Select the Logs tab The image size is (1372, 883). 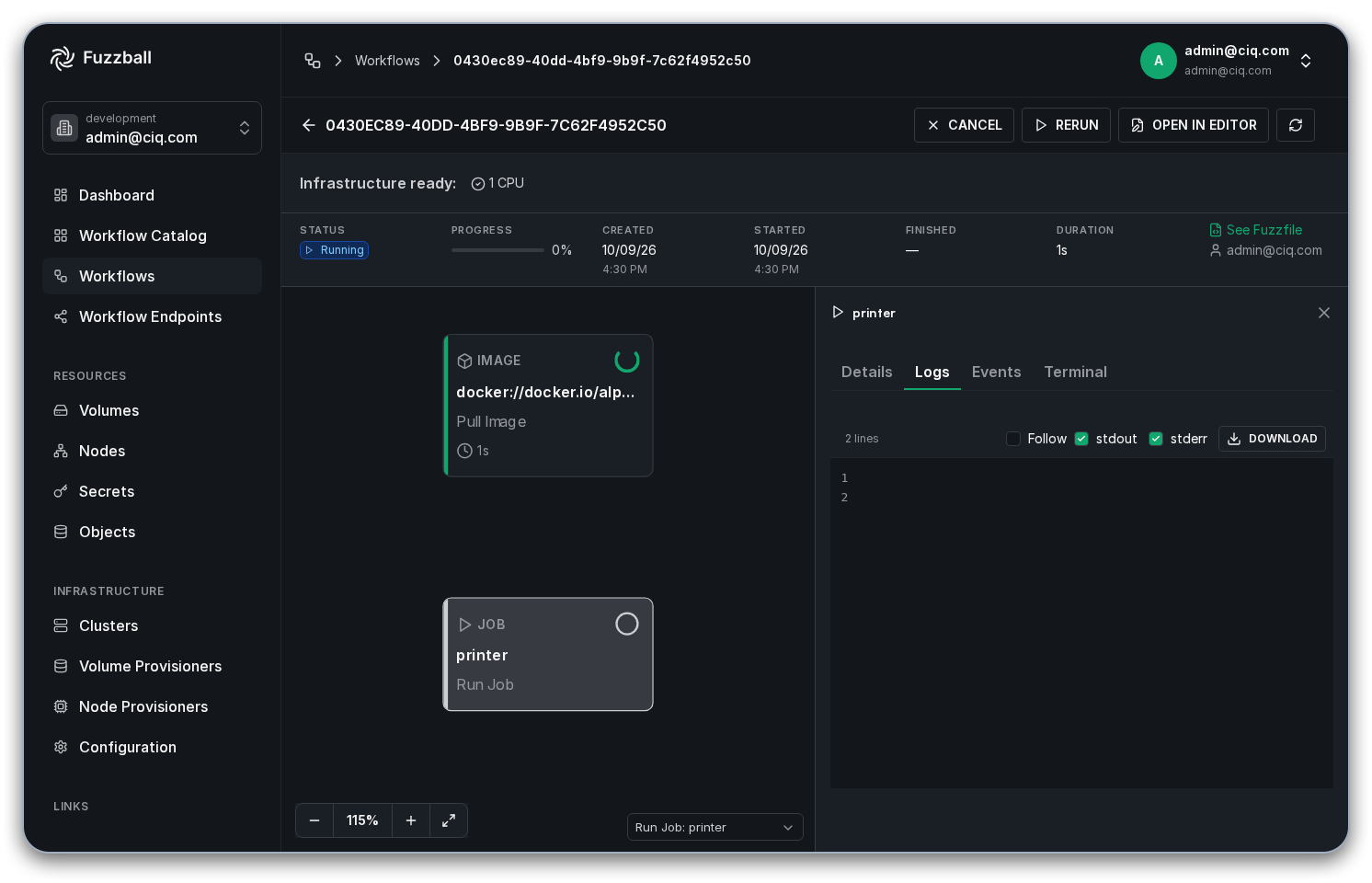click(x=932, y=372)
